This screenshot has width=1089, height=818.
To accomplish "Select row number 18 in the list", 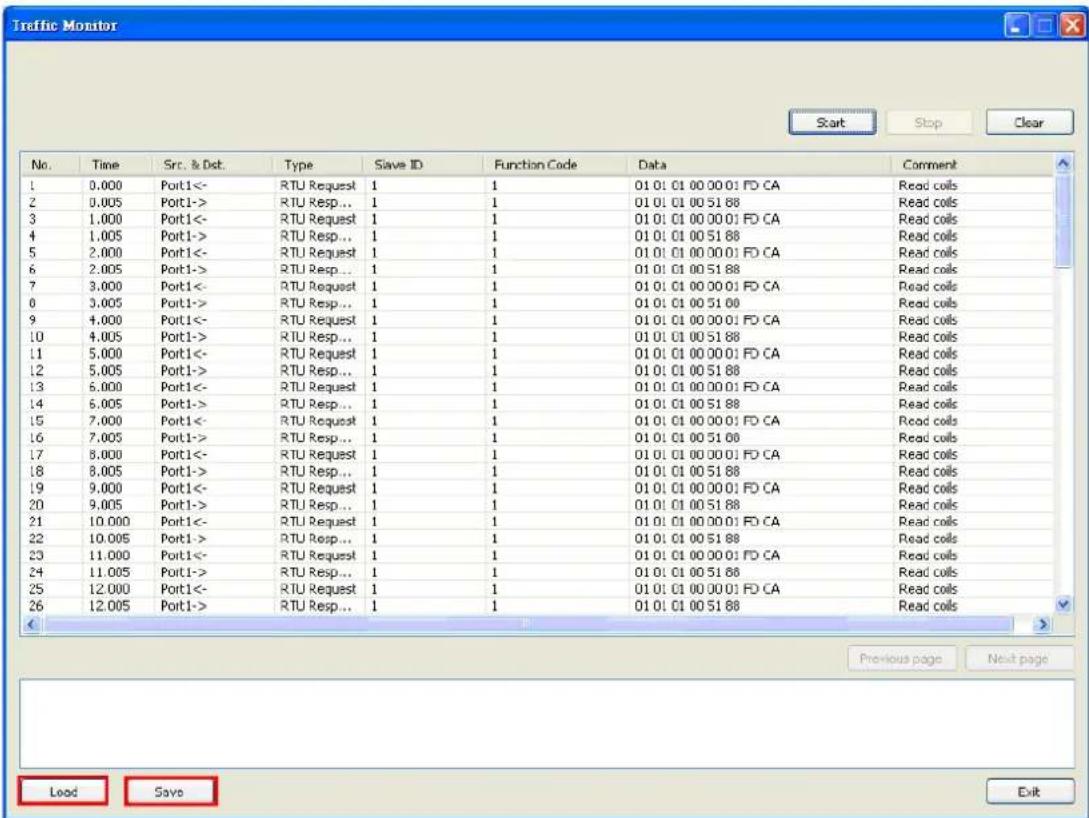I will coord(36,471).
